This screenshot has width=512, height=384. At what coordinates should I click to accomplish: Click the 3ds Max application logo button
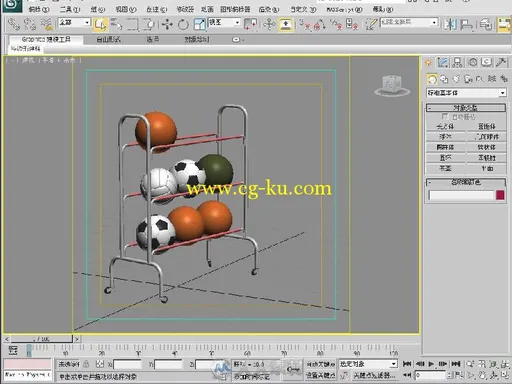(12, 5)
